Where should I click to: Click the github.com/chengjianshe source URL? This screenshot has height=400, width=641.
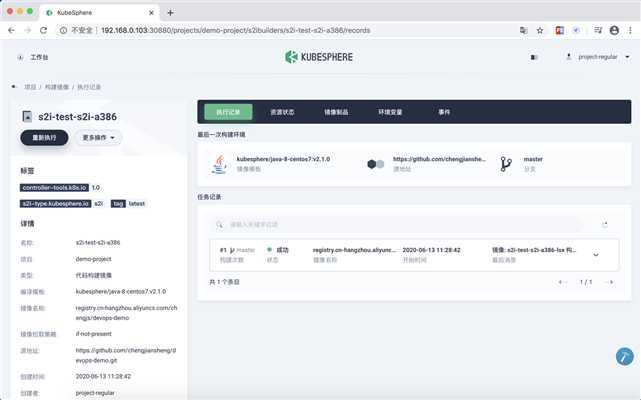click(x=439, y=159)
